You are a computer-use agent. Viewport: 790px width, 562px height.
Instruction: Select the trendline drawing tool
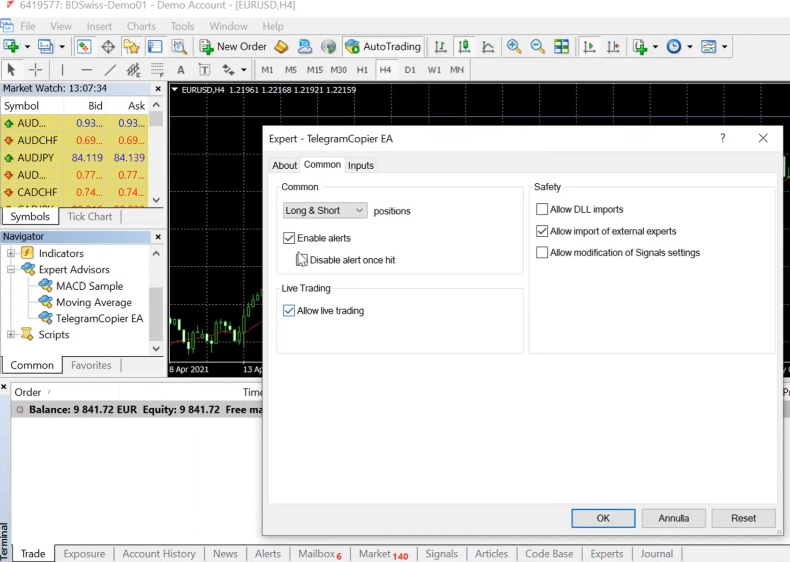coord(110,70)
